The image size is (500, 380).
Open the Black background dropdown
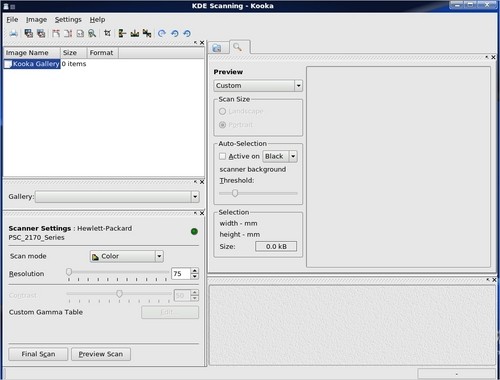point(280,156)
